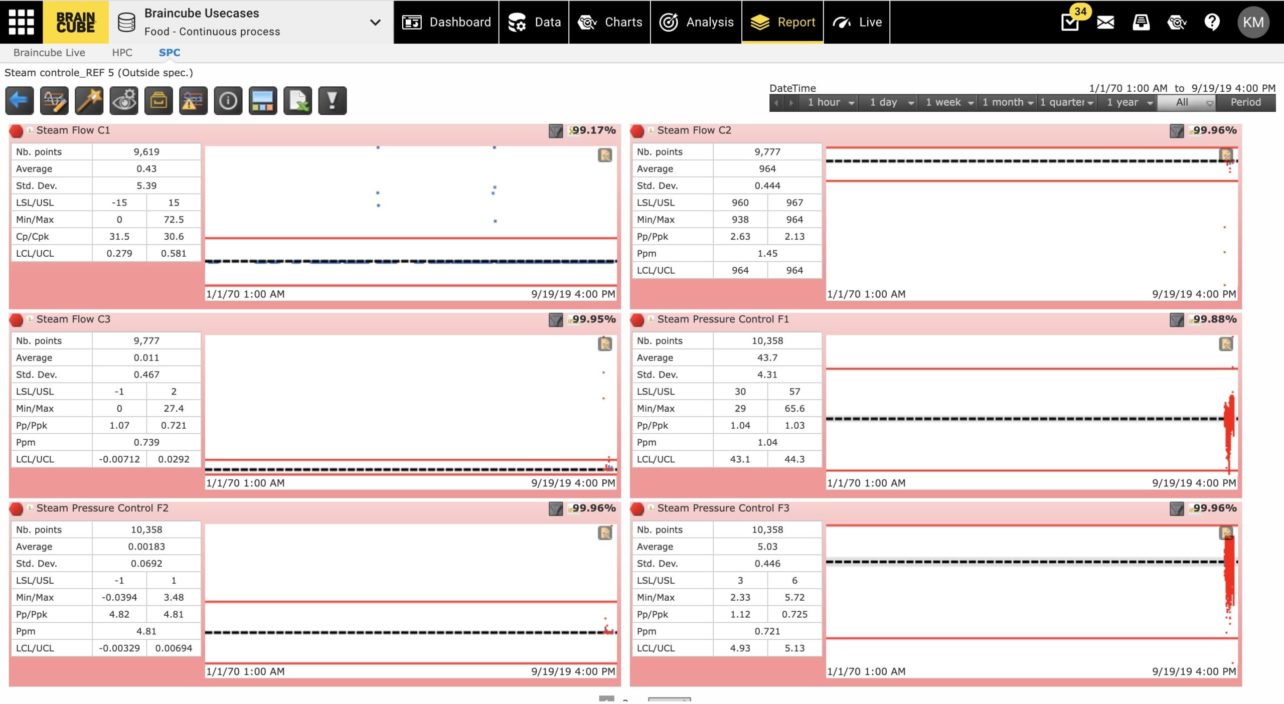The width and height of the screenshot is (1284, 704).
Task: Click the help question mark icon
Action: click(x=1212, y=22)
